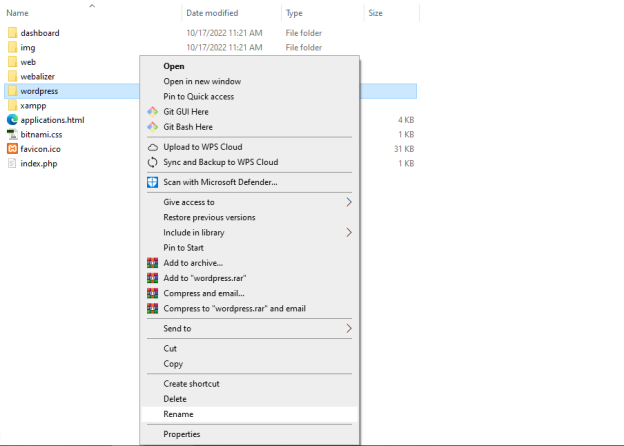Expand the Send to submenu arrow
Screen dimensions: 624x446
coord(349,328)
